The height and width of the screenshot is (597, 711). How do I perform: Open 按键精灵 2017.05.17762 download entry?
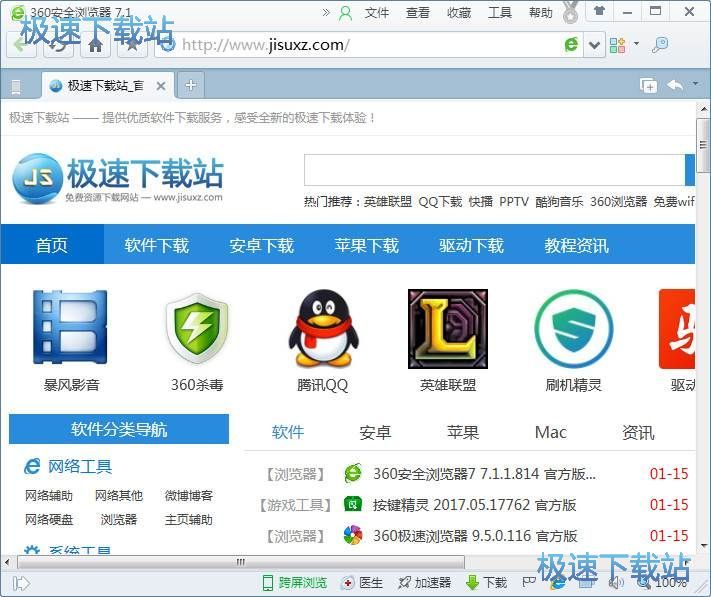474,505
